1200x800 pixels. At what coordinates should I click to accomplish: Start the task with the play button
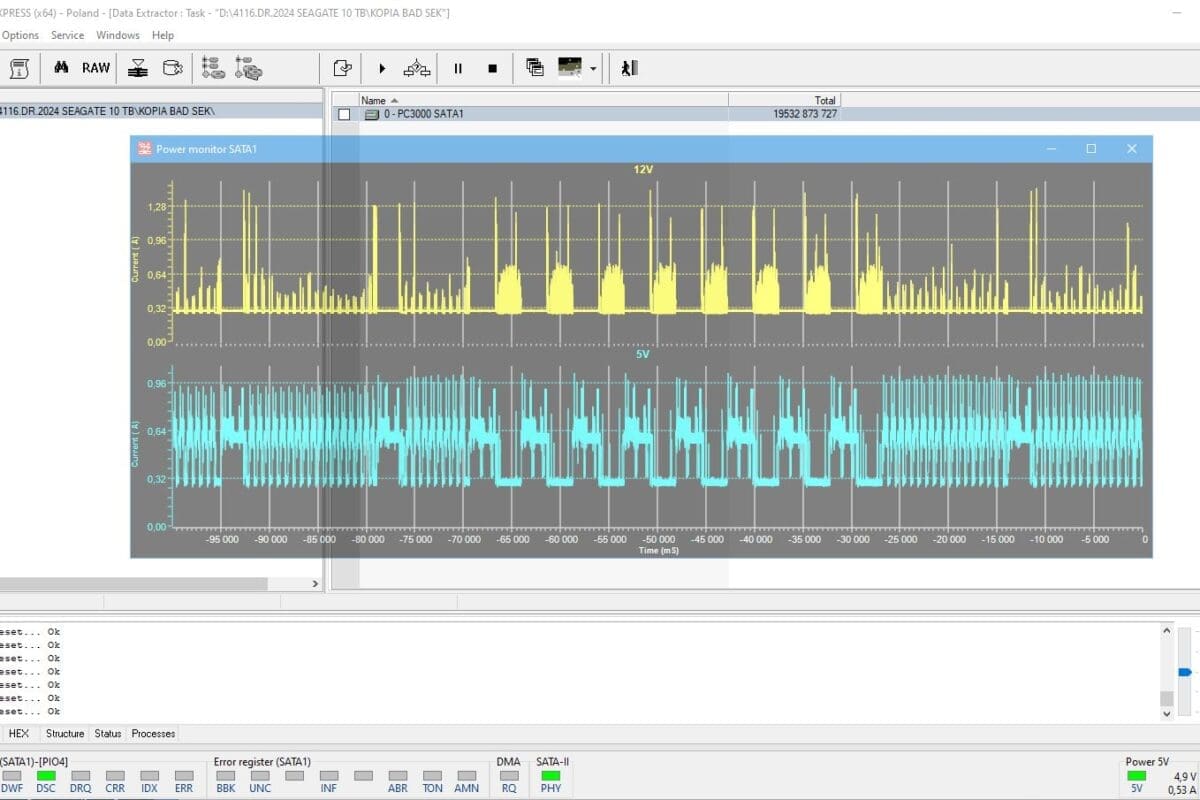pyautogui.click(x=382, y=68)
